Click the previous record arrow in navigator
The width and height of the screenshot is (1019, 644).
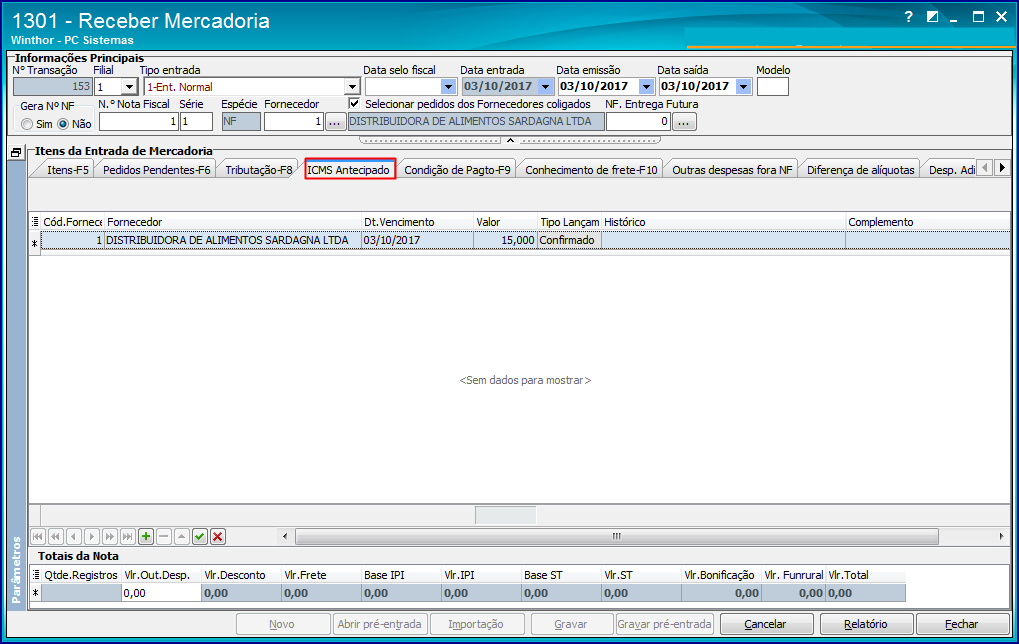[73, 537]
